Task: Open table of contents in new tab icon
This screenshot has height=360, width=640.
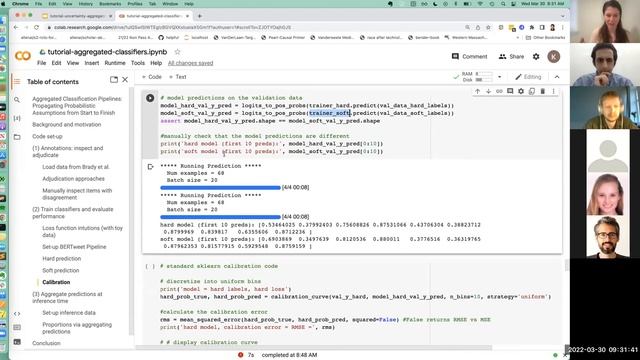Action: tap(114, 80)
